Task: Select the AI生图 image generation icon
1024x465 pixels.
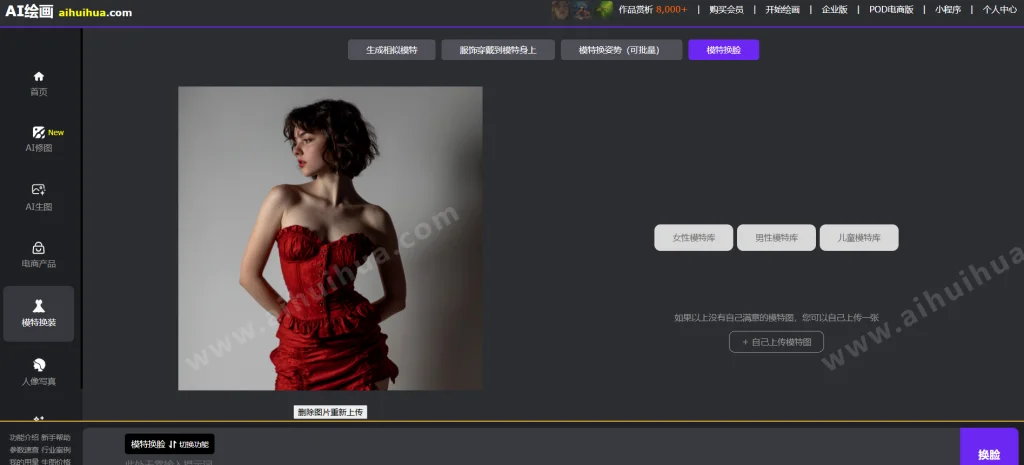Action: (39, 189)
